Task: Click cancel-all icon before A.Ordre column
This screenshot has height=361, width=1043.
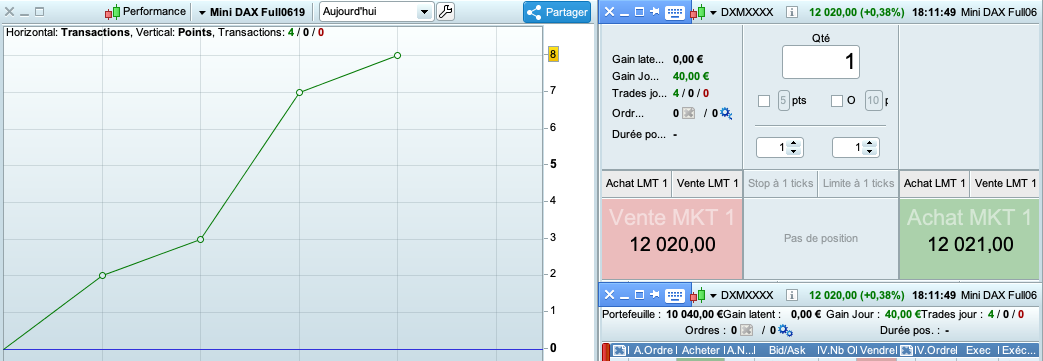Action: click(619, 350)
